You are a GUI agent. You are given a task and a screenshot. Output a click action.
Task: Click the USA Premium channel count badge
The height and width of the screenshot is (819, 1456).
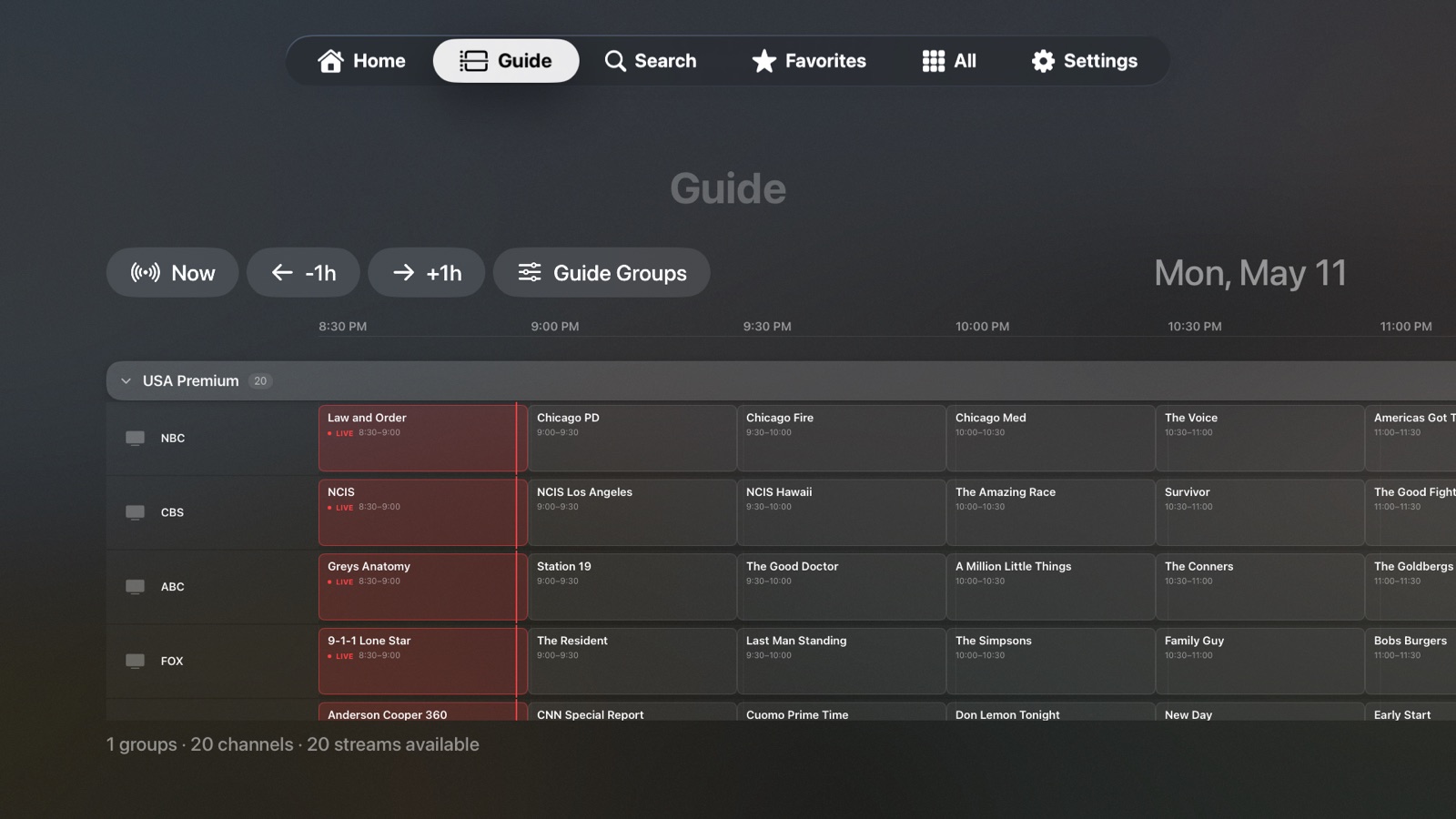[x=260, y=381]
